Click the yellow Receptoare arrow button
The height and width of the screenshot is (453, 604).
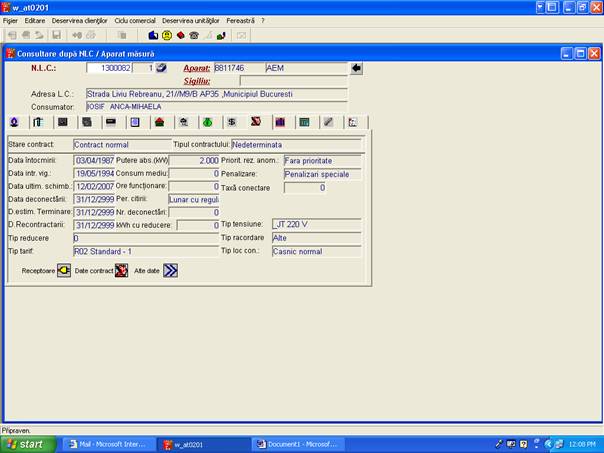(64, 270)
